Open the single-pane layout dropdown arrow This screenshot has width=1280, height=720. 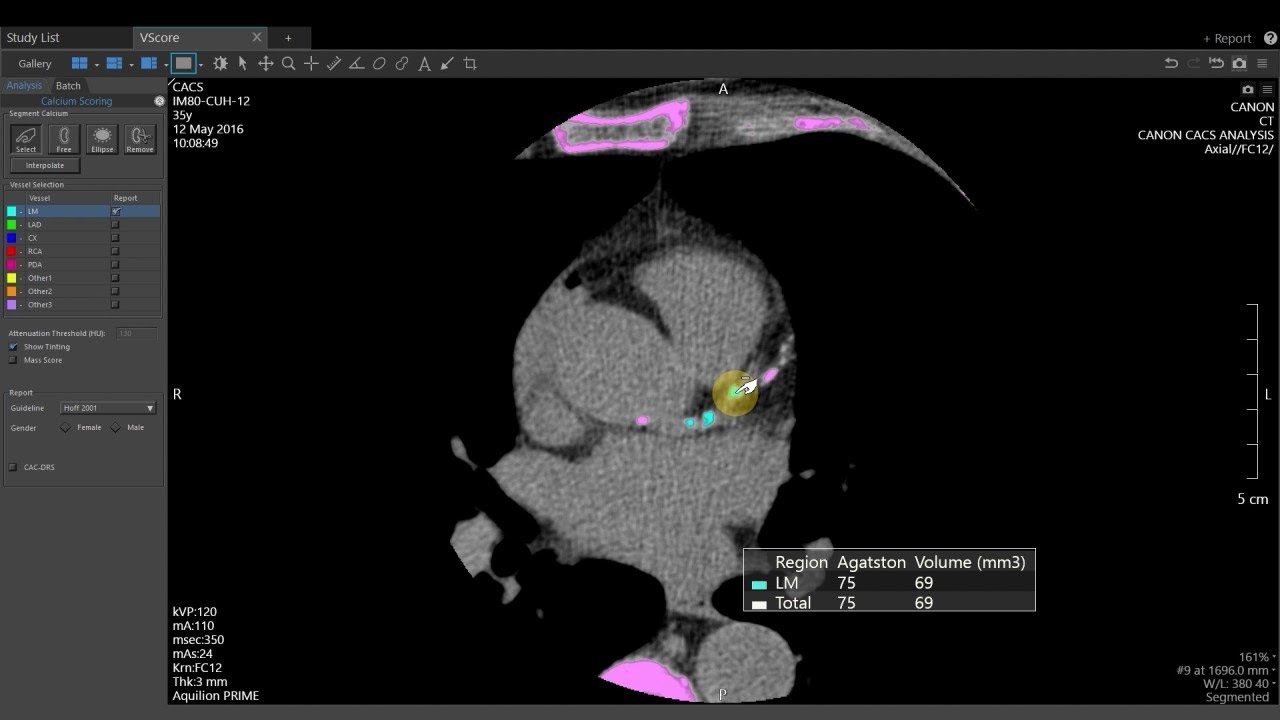click(x=201, y=64)
